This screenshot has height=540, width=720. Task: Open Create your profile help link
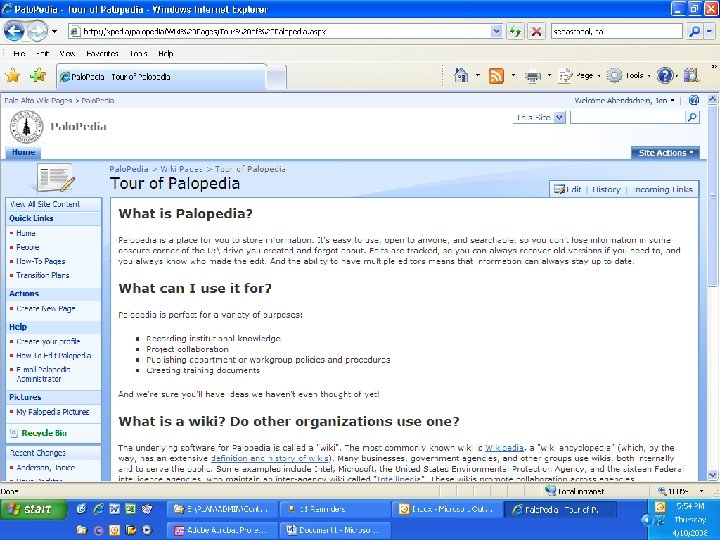click(48, 342)
